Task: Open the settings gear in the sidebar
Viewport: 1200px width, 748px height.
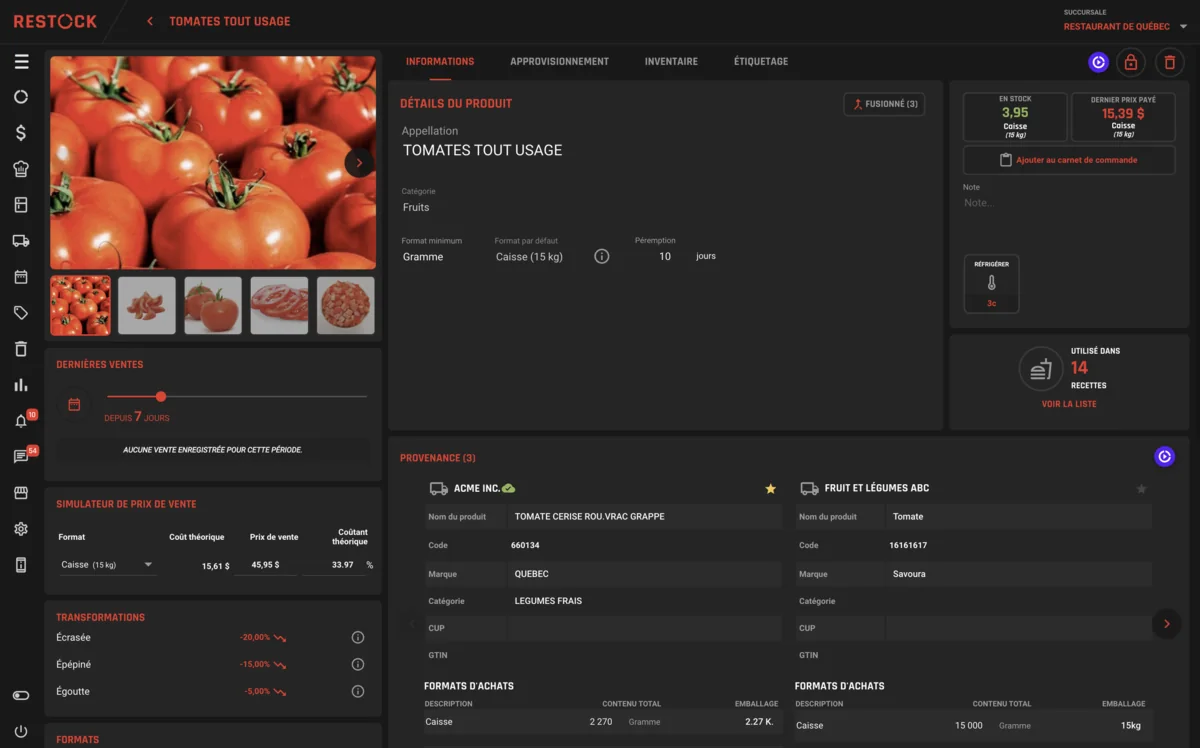Action: tap(21, 529)
